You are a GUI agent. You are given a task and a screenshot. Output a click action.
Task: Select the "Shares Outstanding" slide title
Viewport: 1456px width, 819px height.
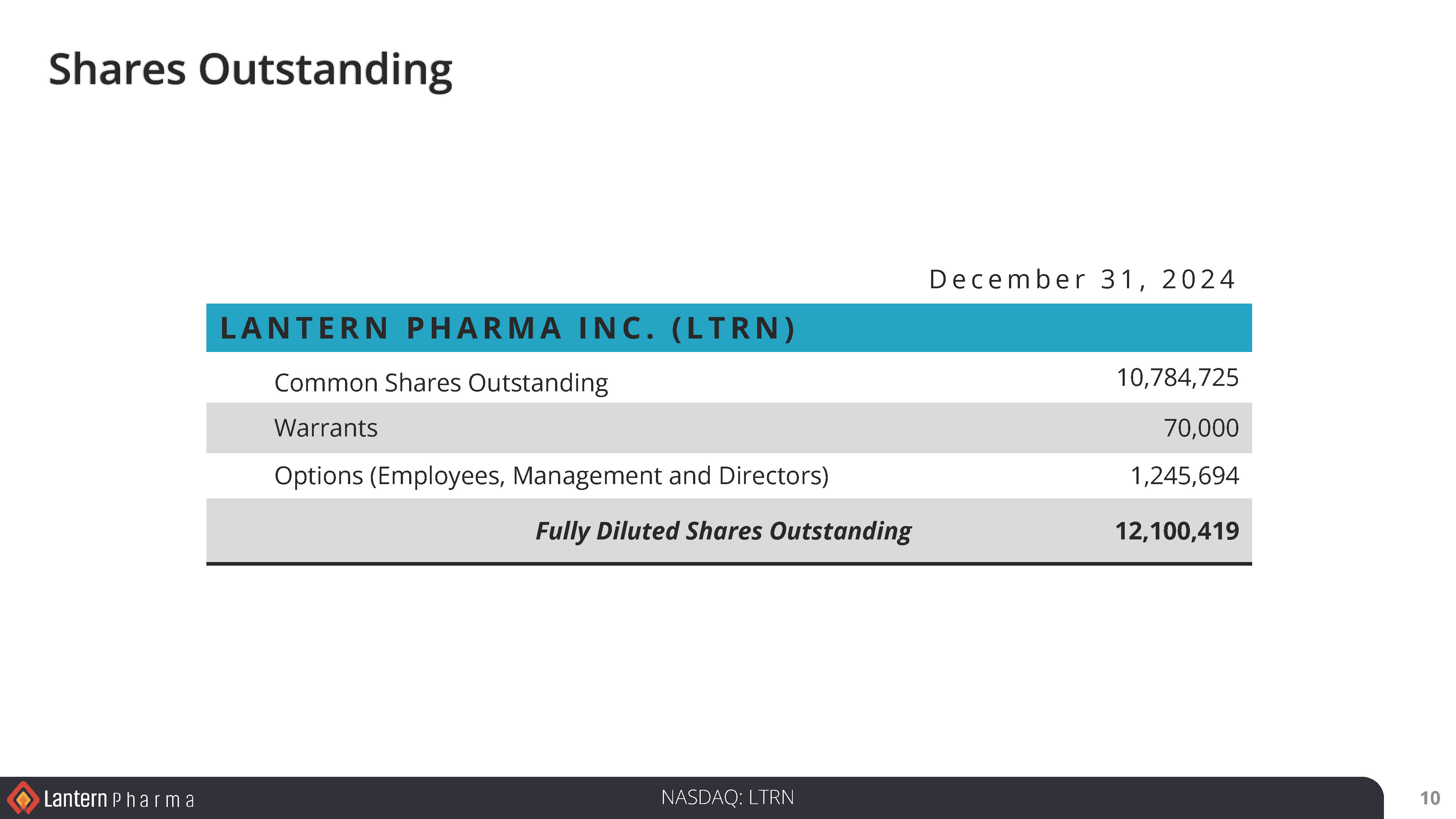pos(250,70)
